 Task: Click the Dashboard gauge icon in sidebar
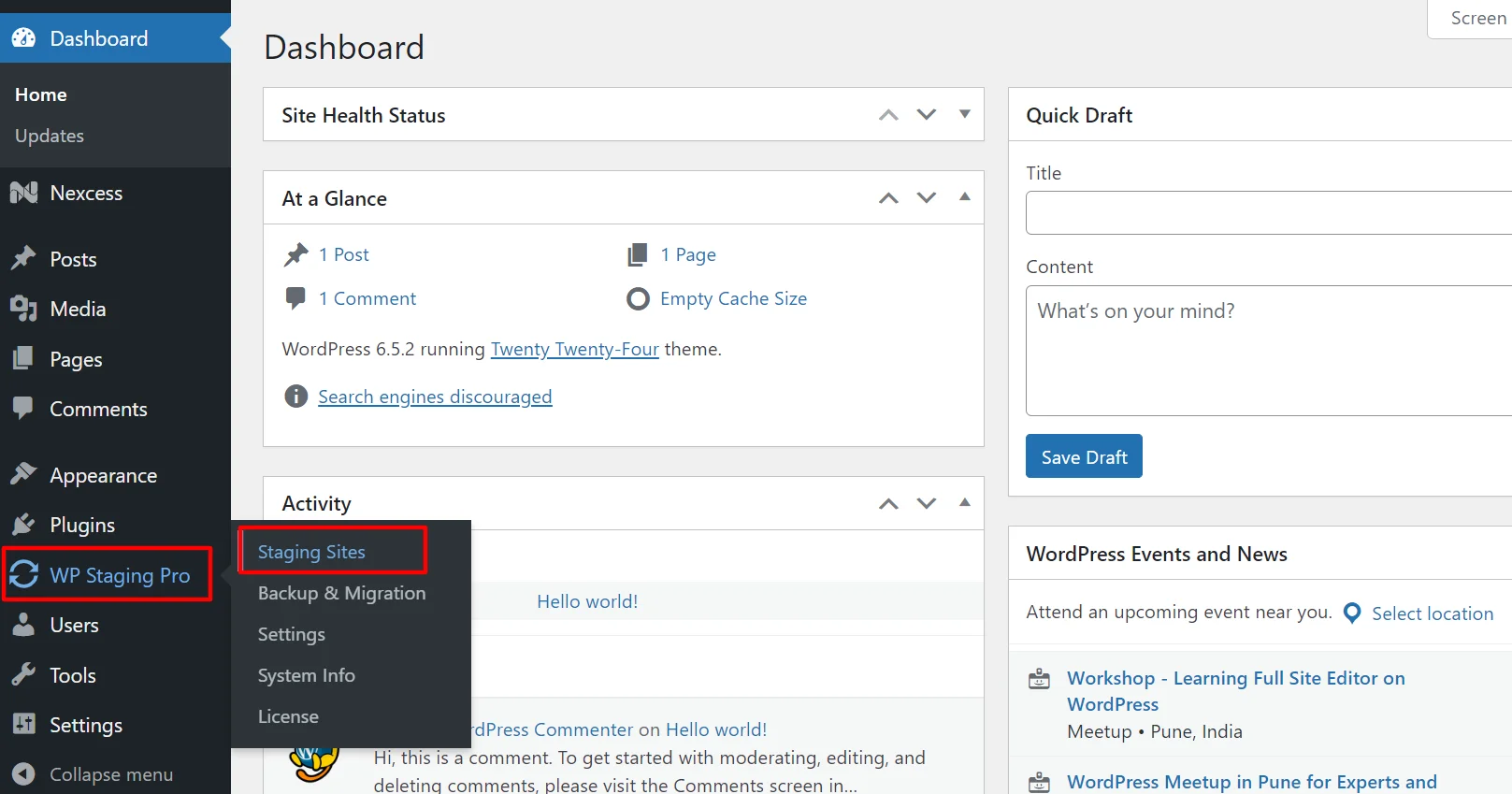[x=23, y=38]
